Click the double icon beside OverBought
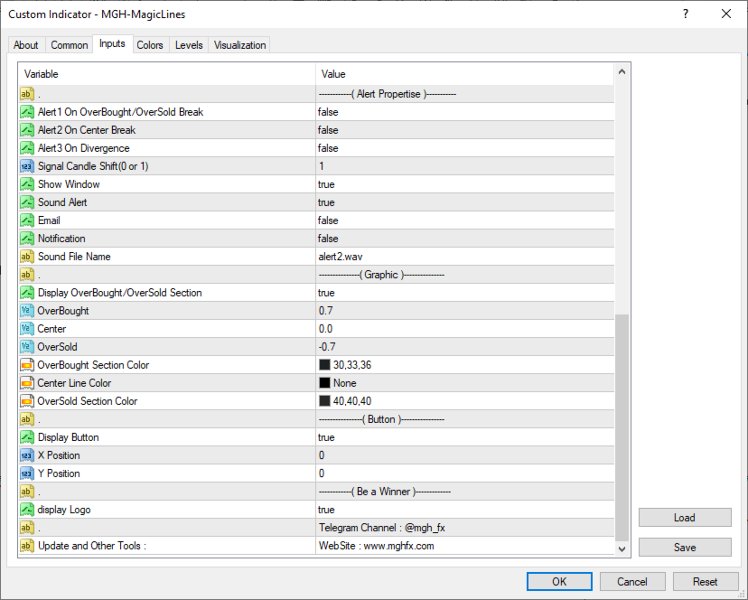748x600 pixels. [x=27, y=311]
